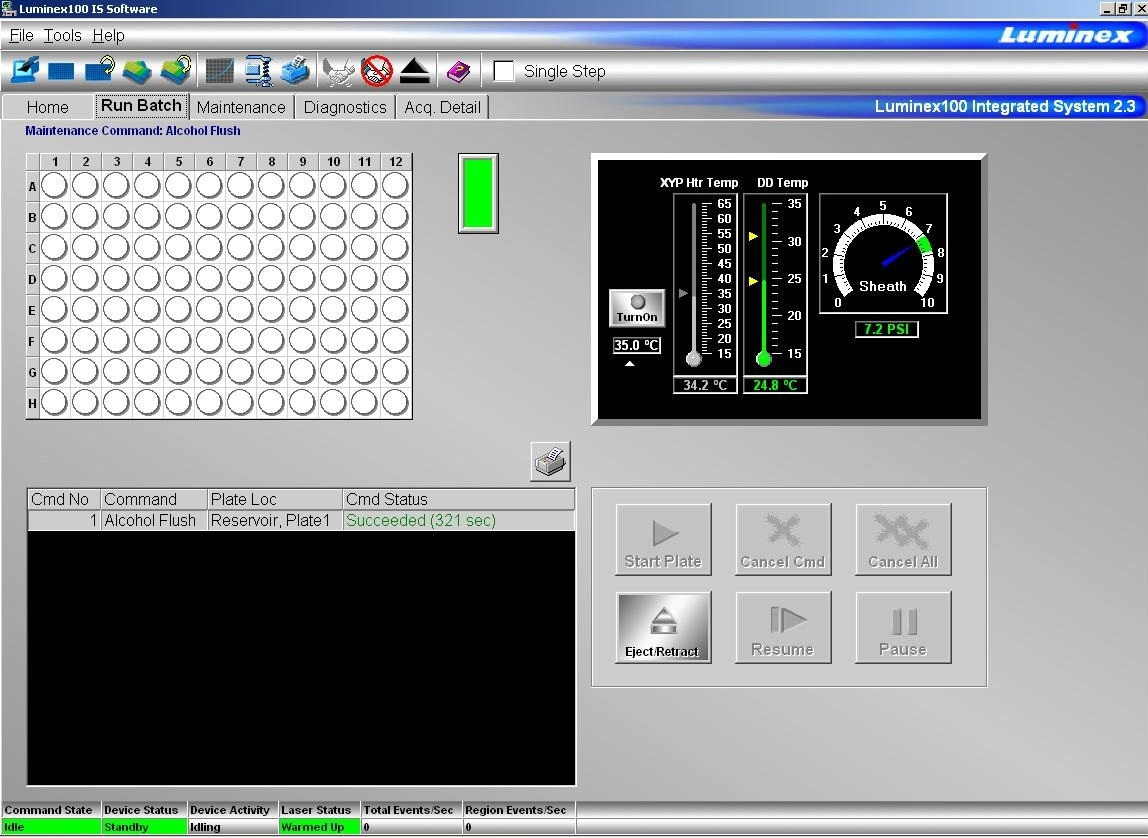
Task: Select the Alcohol Flush command cell
Action: click(154, 520)
